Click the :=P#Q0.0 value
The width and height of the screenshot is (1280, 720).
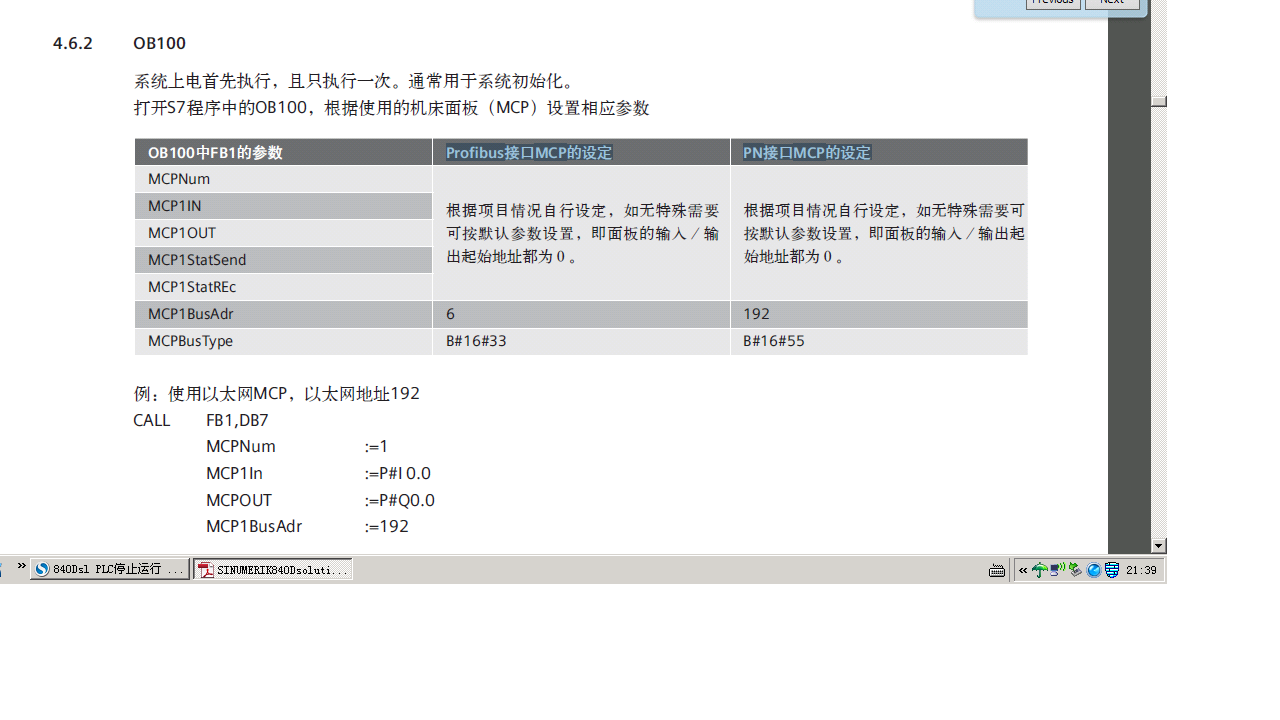(x=400, y=500)
